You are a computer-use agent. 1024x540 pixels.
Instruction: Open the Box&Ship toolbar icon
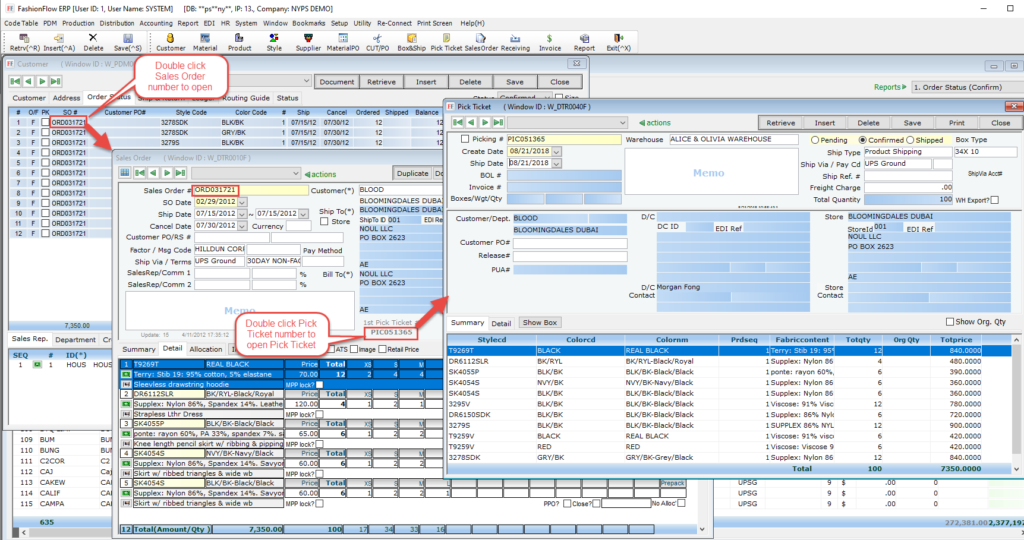click(x=411, y=39)
